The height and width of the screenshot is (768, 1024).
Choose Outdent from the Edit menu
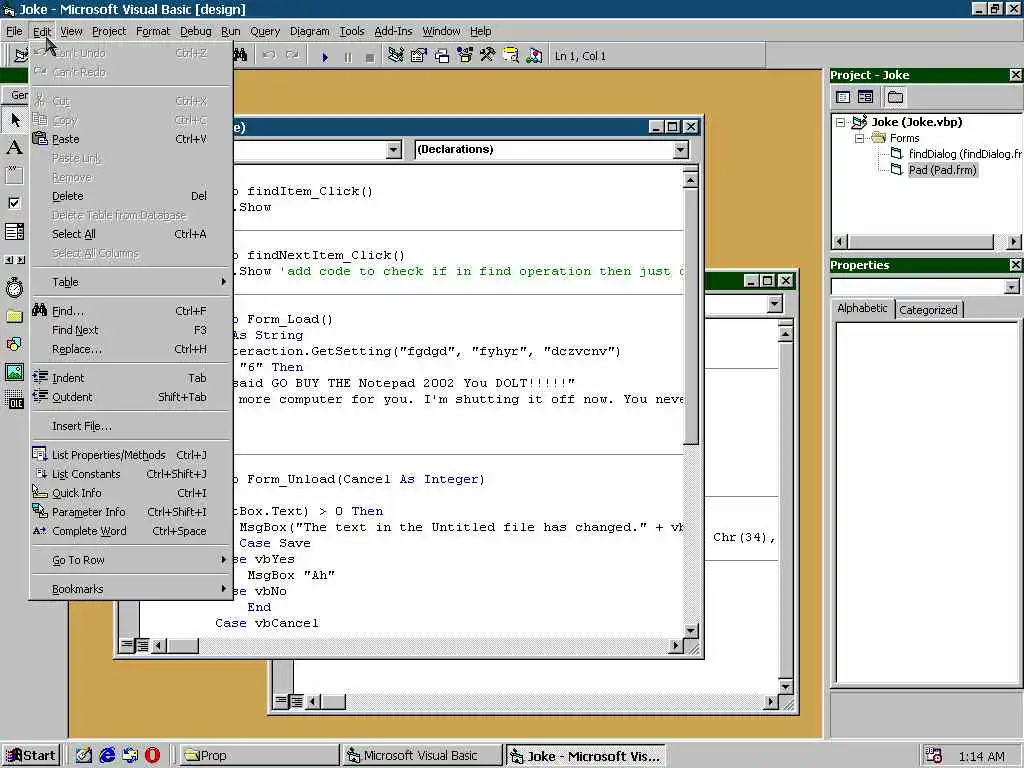coord(131,396)
